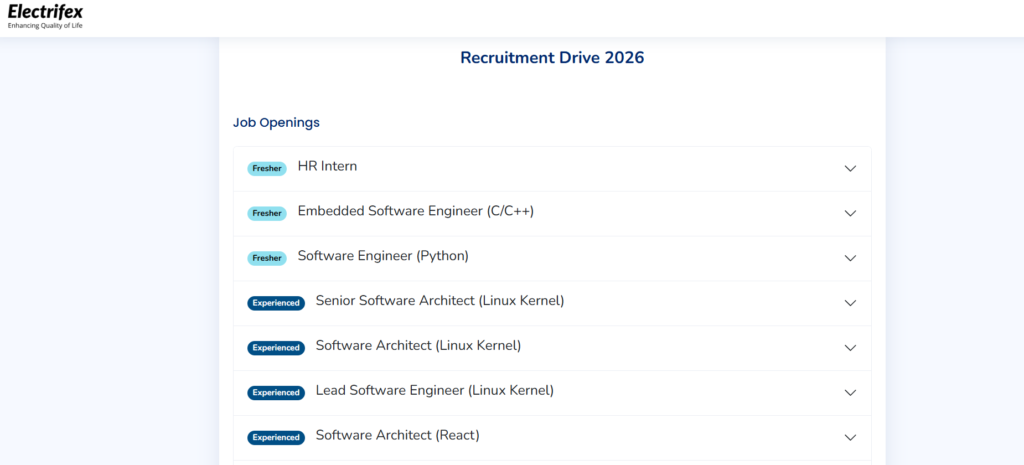Click Experienced badge on Lead Software Engineer

(276, 393)
